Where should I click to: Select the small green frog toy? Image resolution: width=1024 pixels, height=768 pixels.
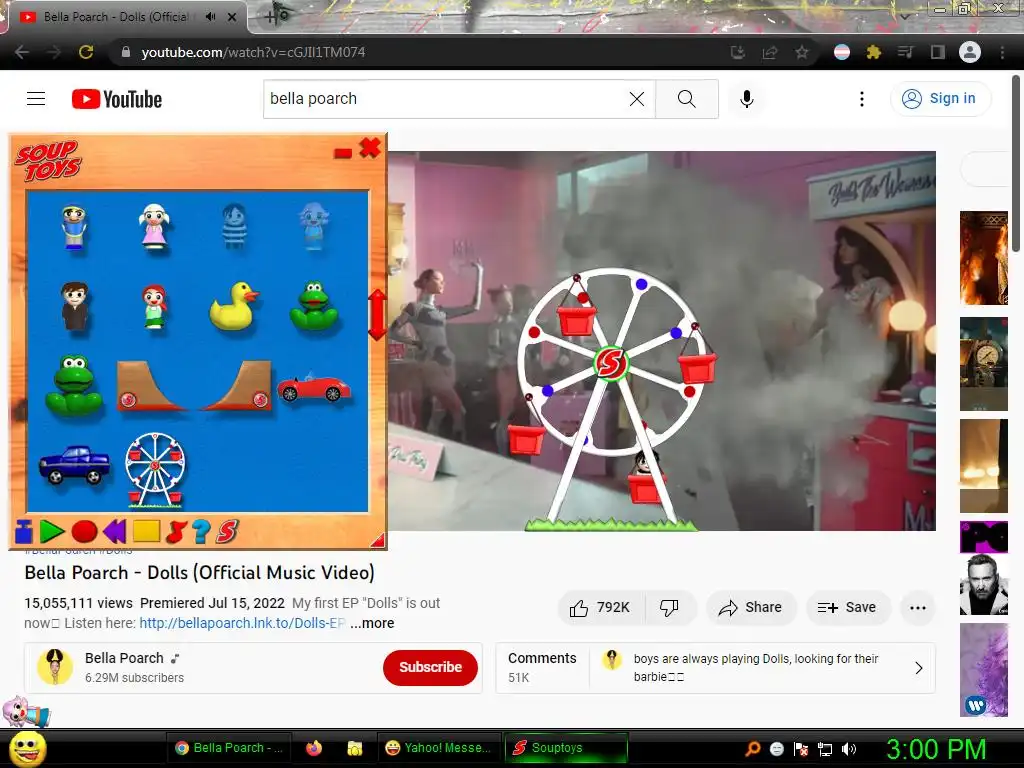314,306
